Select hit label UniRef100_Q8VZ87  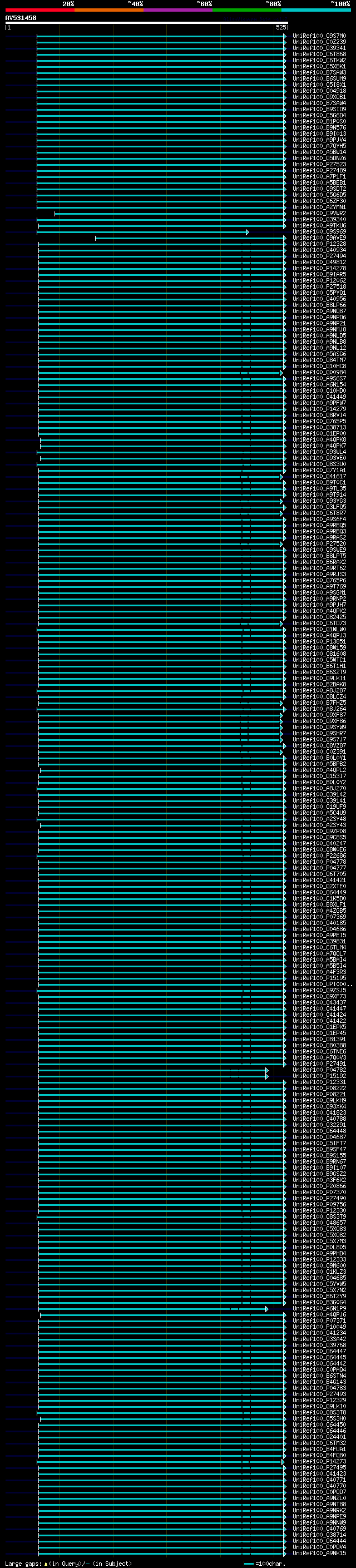(x=319, y=746)
